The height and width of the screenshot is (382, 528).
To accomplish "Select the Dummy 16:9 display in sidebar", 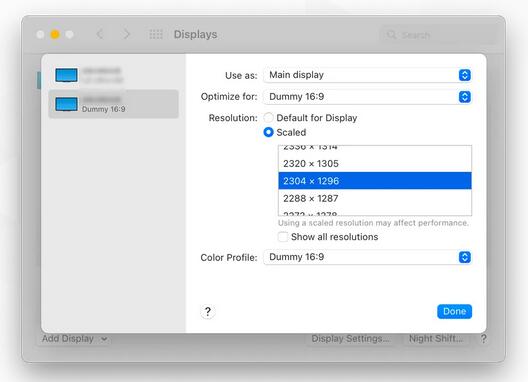I will click(113, 104).
